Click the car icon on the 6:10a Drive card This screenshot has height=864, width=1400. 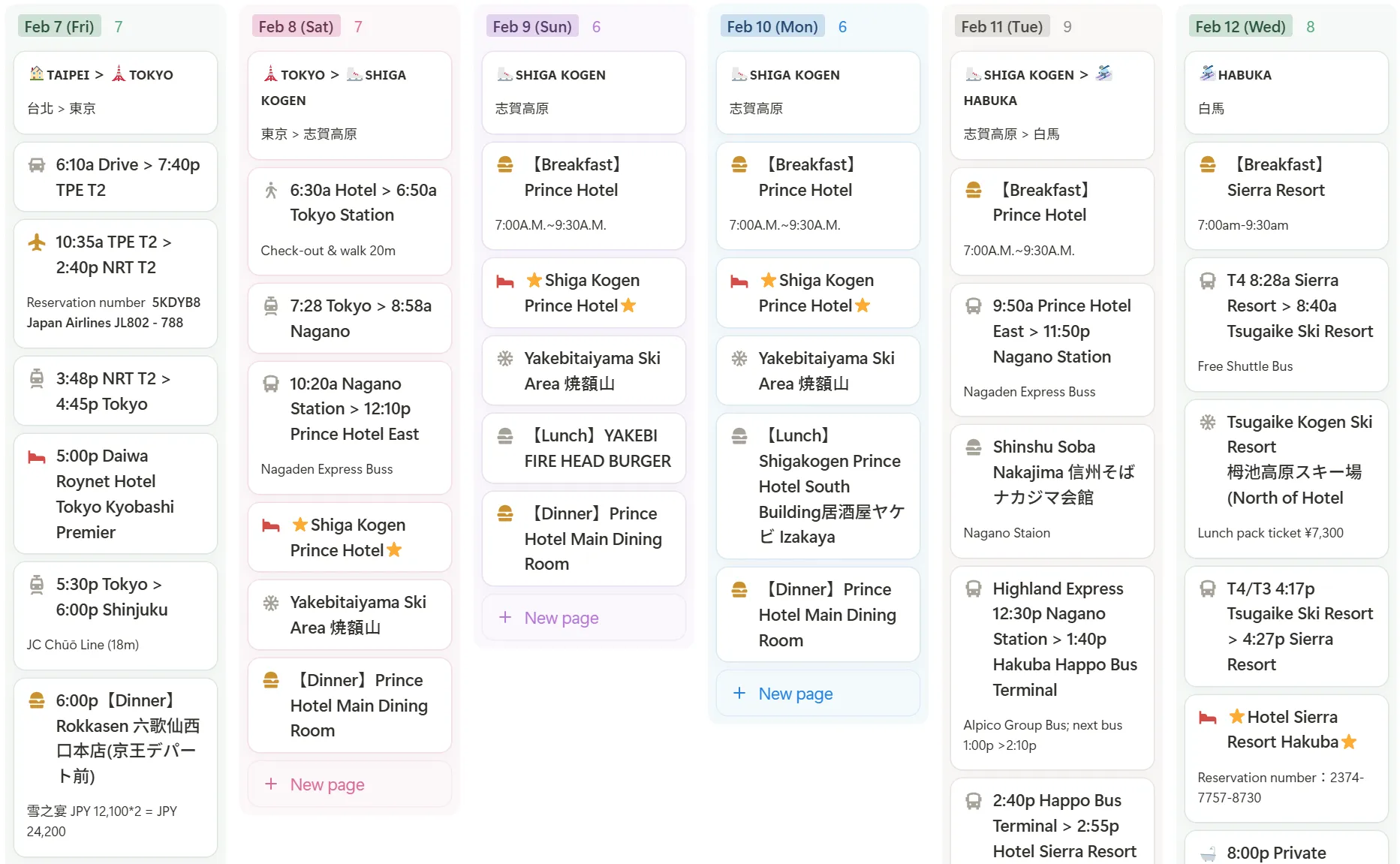click(x=36, y=165)
